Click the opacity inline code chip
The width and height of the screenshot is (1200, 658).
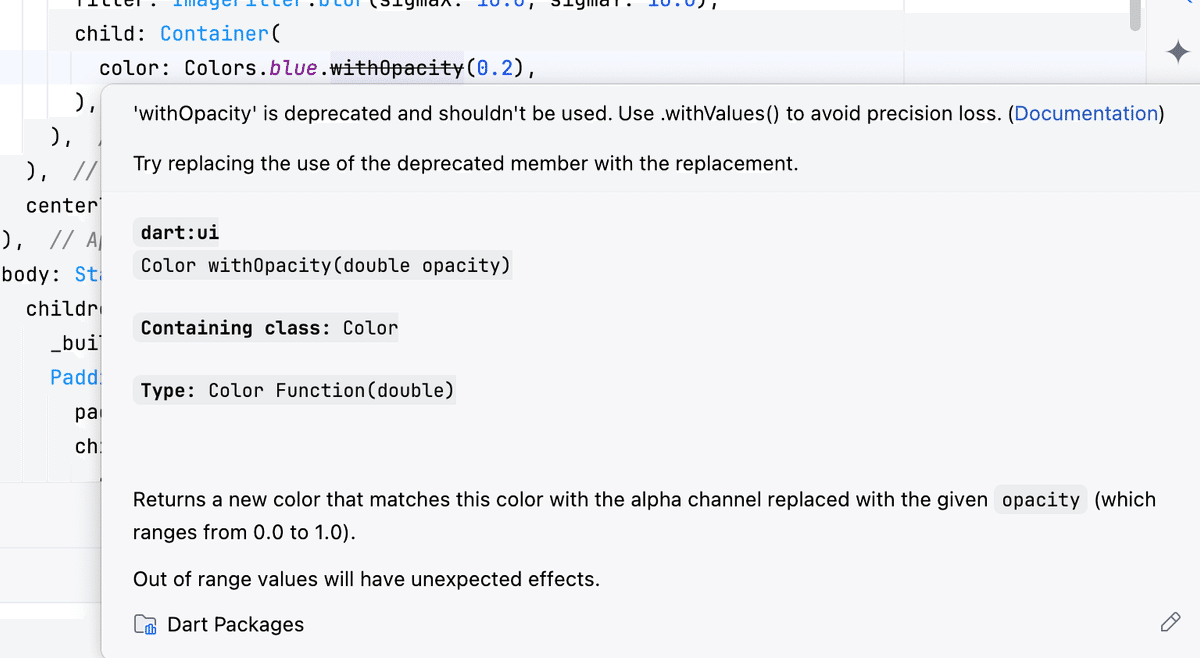pyautogui.click(x=1040, y=499)
